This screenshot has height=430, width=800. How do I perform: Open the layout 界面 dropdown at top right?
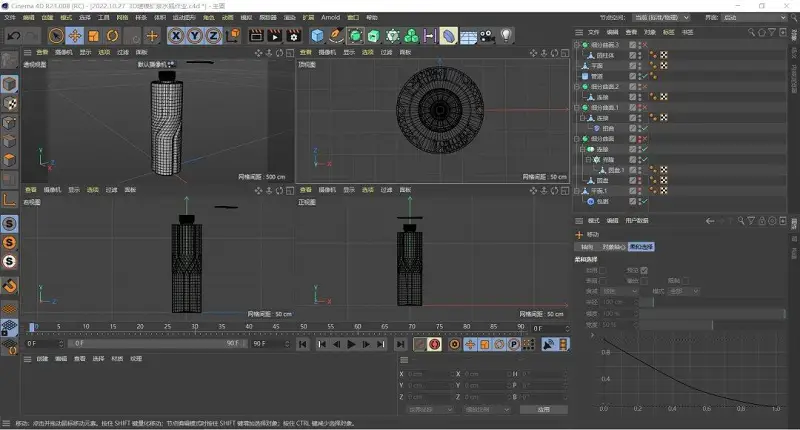tap(755, 17)
